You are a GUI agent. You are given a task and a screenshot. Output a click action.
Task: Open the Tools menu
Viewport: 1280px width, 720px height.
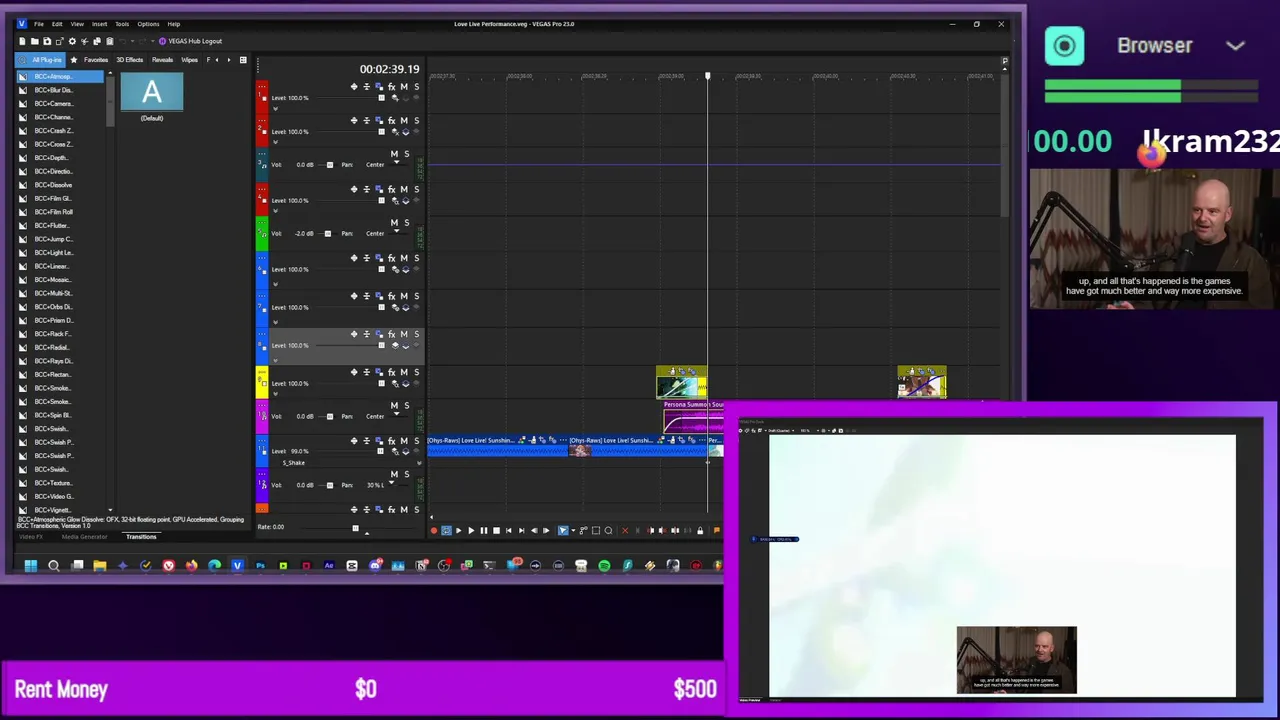pyautogui.click(x=122, y=24)
